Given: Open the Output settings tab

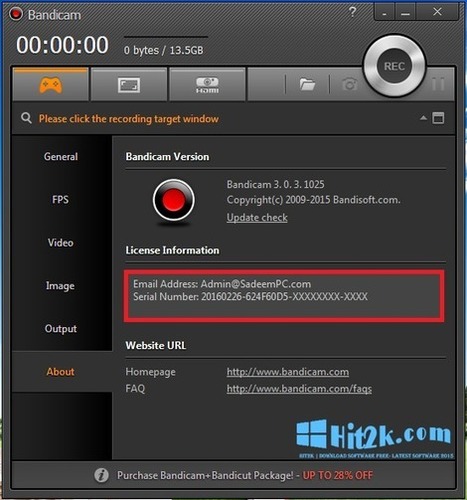Looking at the screenshot, I should coord(61,329).
